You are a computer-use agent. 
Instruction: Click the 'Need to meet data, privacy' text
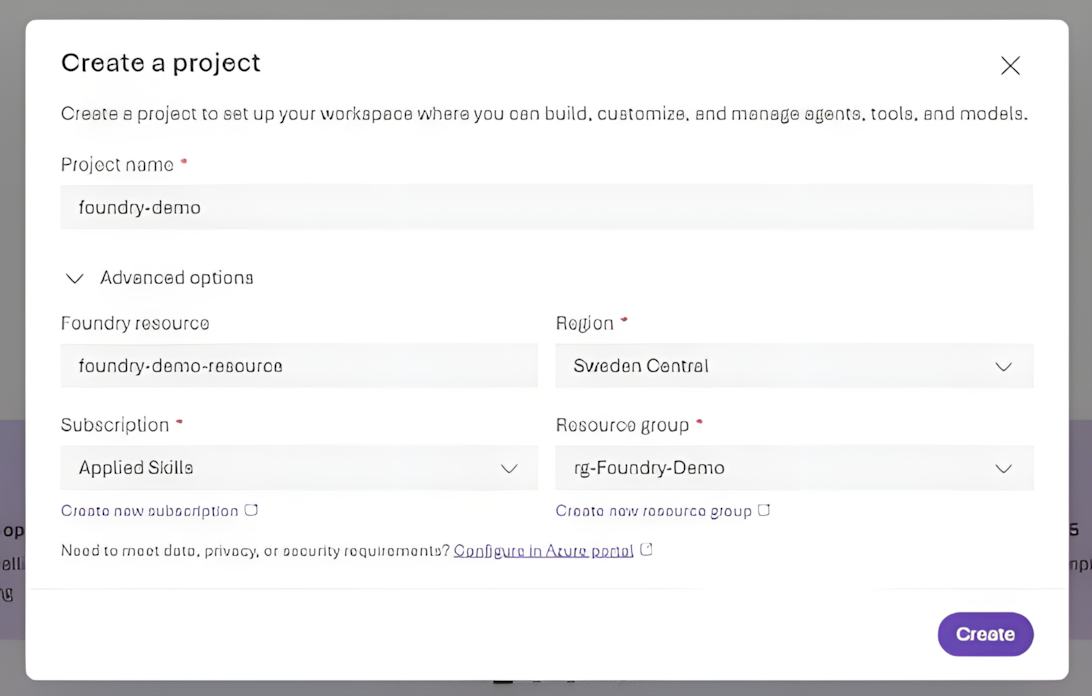(x=255, y=550)
